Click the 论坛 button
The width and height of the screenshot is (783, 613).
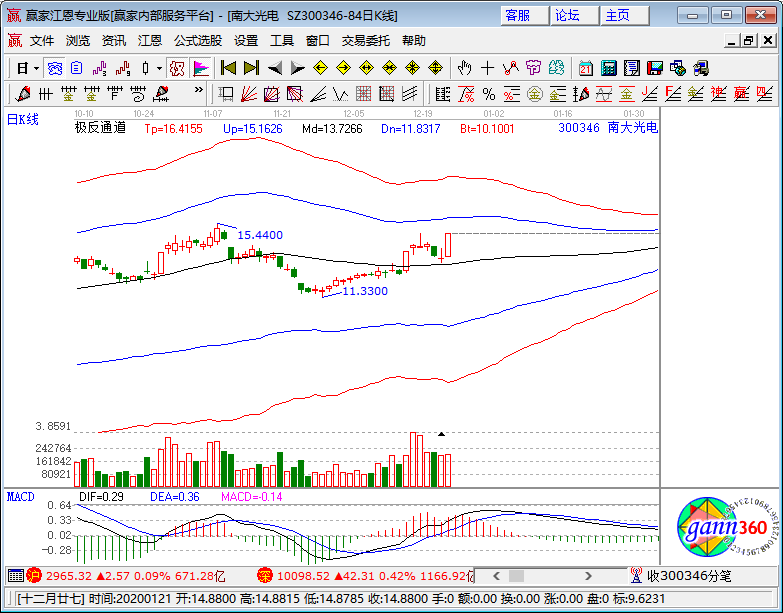coord(574,15)
